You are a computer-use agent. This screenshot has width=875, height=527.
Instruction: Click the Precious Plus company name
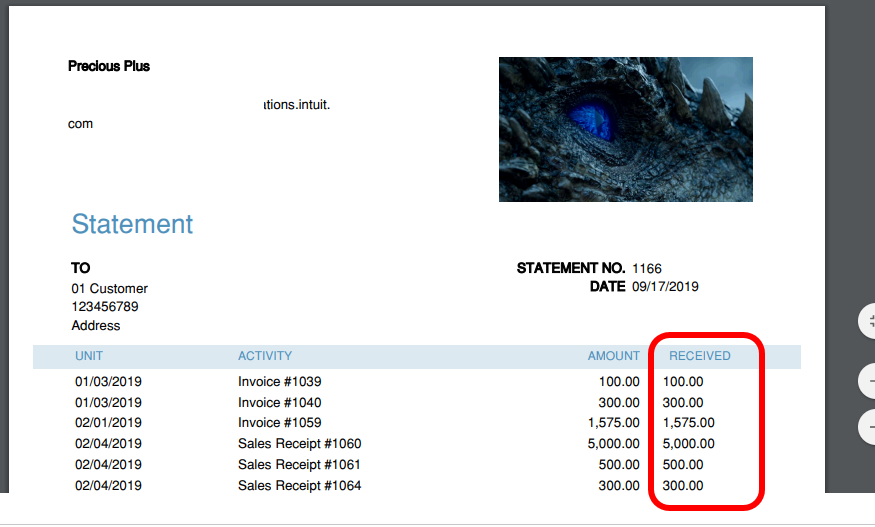[x=109, y=66]
